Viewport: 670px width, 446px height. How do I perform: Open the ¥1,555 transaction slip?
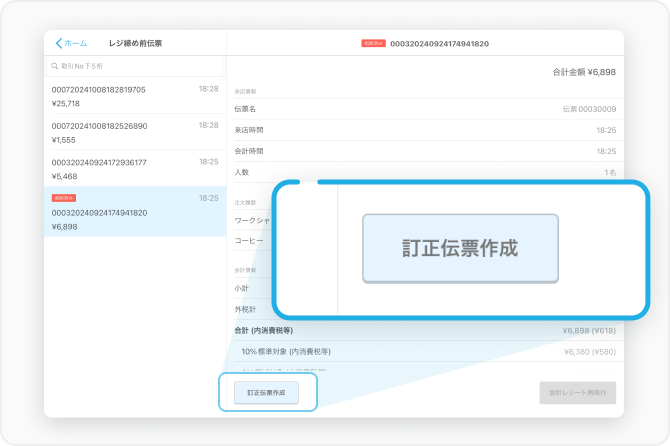pos(135,132)
